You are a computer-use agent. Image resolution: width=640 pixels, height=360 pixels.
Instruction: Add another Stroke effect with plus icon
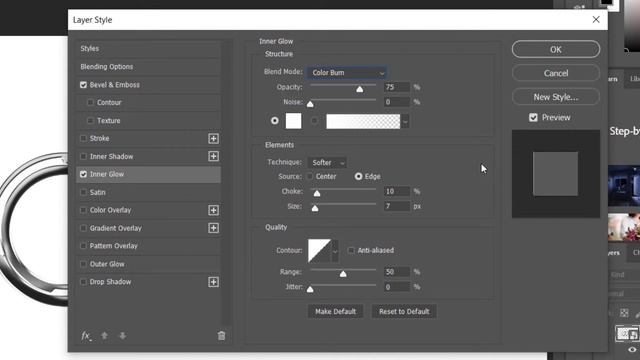point(213,139)
